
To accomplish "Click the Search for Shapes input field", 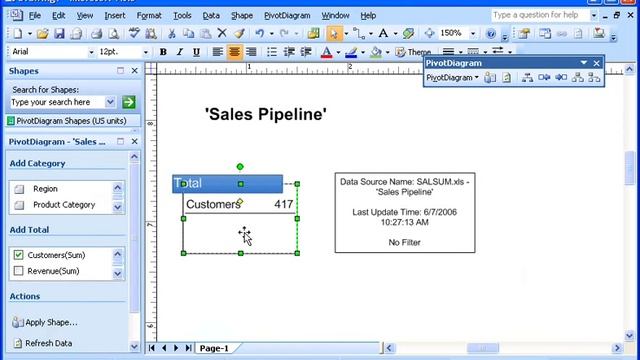I will tap(57, 102).
